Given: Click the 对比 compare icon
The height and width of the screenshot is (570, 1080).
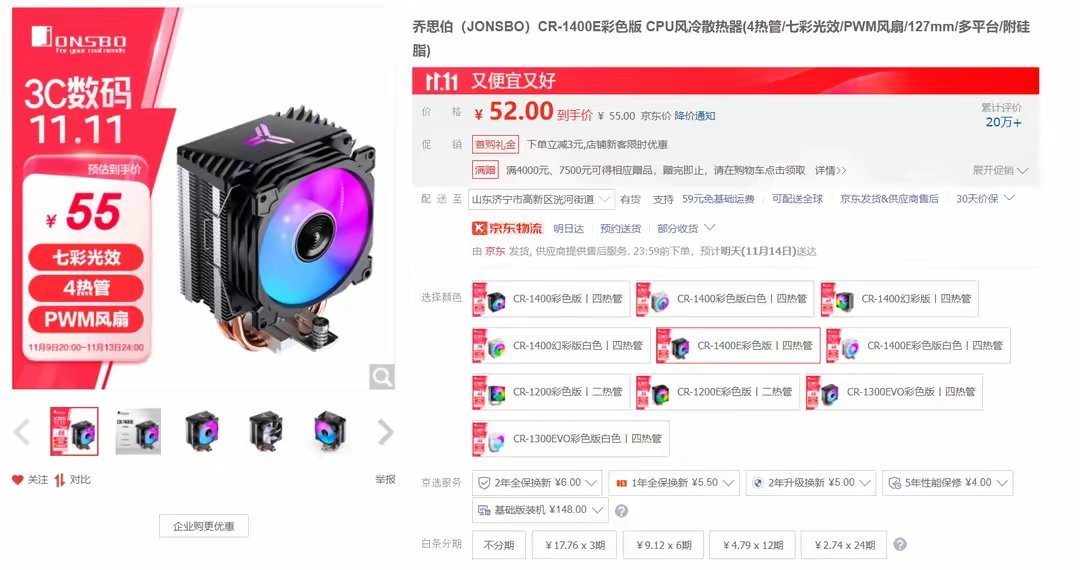Looking at the screenshot, I should point(60,480).
